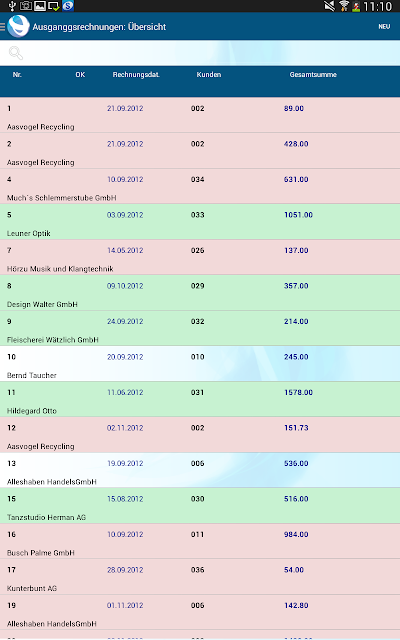The image size is (400, 640).
Task: Tap the magnifying glass search icon
Action: tap(16, 53)
